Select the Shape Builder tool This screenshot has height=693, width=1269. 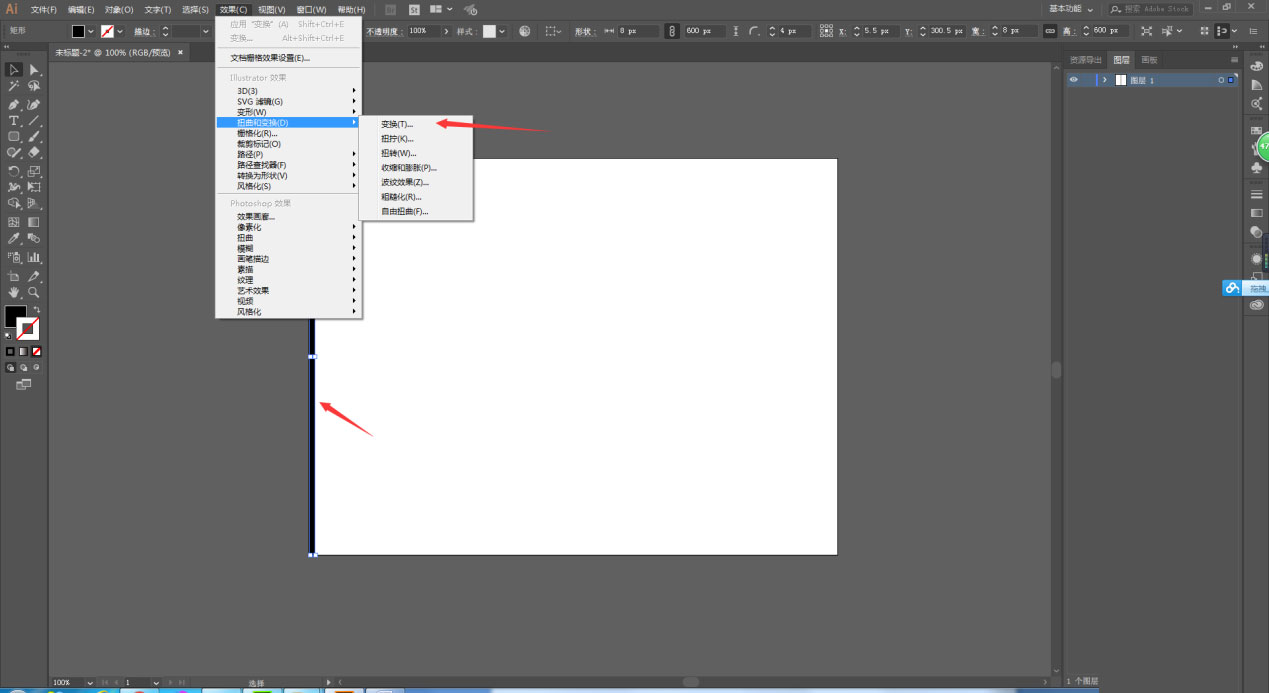click(x=14, y=204)
